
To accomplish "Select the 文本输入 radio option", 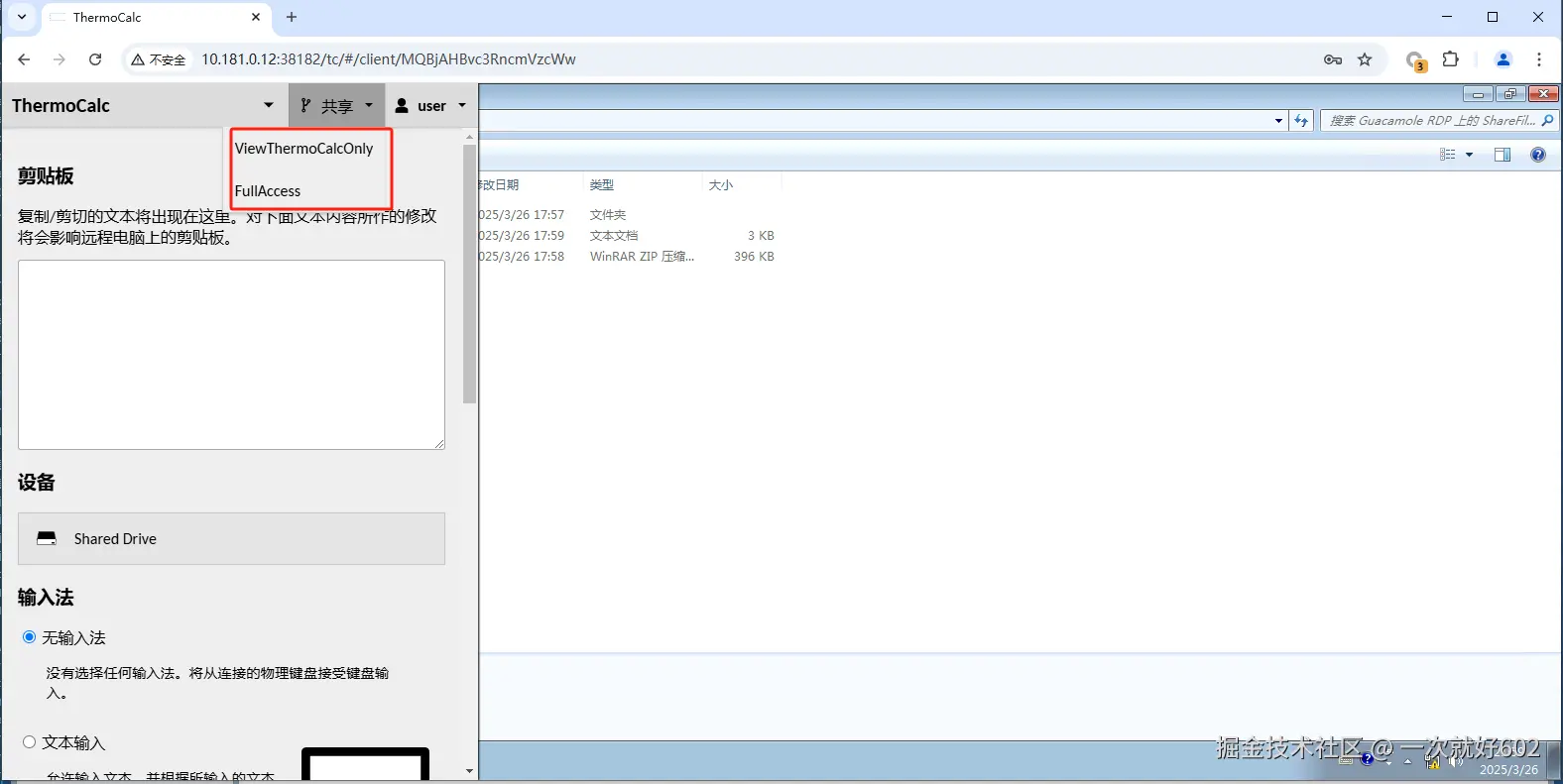I will (30, 742).
